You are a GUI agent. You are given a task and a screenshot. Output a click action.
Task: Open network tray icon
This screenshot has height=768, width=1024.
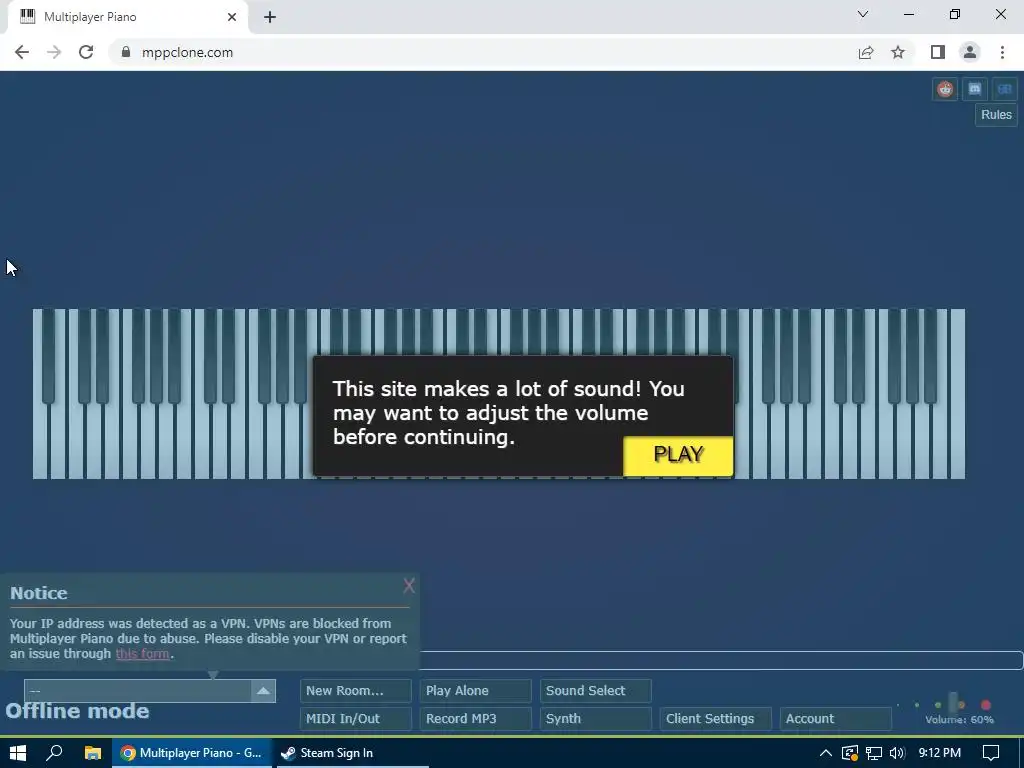tap(874, 753)
